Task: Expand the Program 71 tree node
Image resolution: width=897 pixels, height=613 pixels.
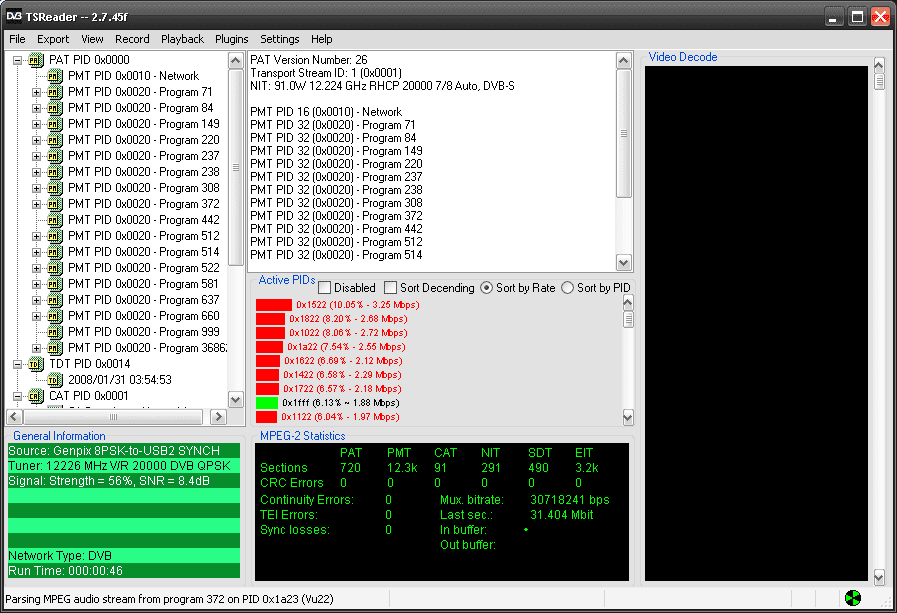Action: 36,92
